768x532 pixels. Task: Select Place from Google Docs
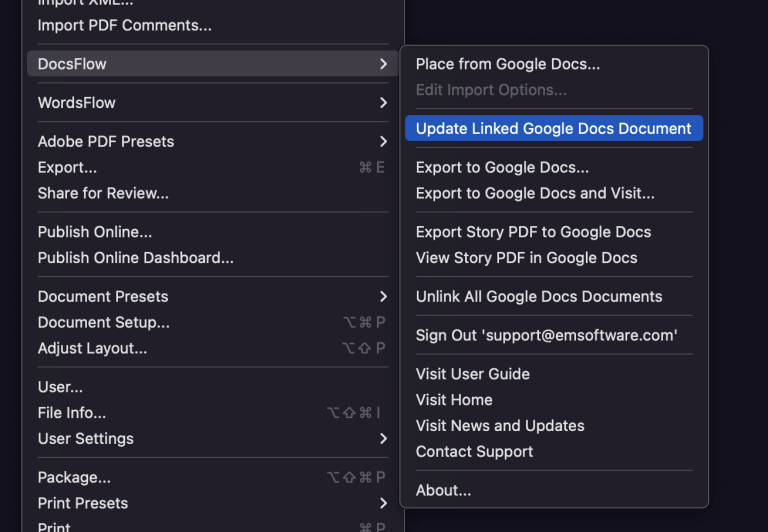tap(507, 64)
